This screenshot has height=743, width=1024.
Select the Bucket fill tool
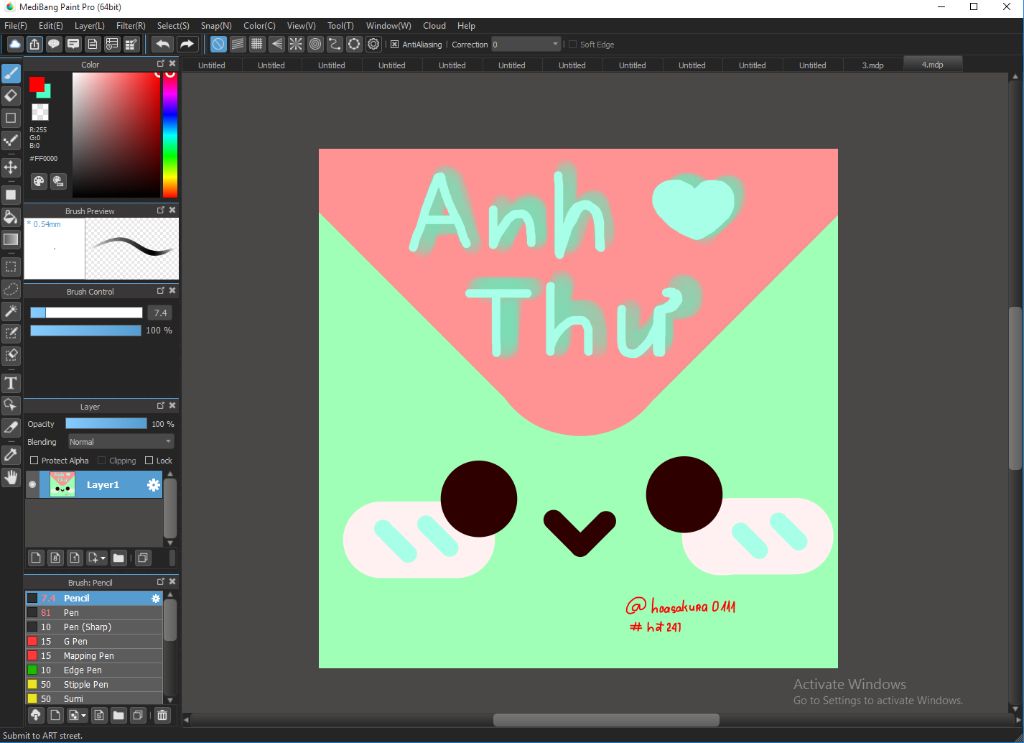[11, 217]
